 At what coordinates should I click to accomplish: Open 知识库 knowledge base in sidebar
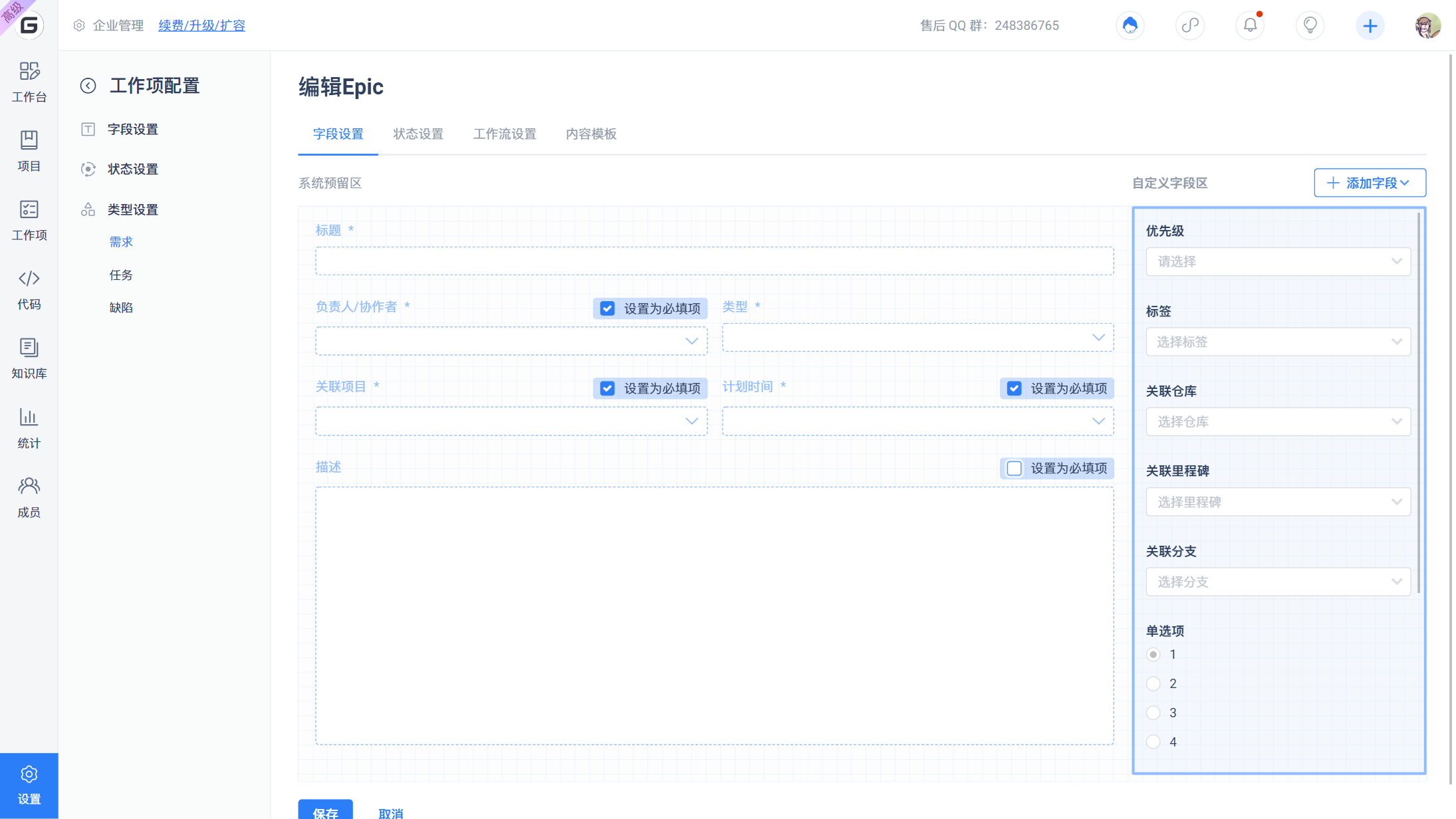(x=29, y=358)
